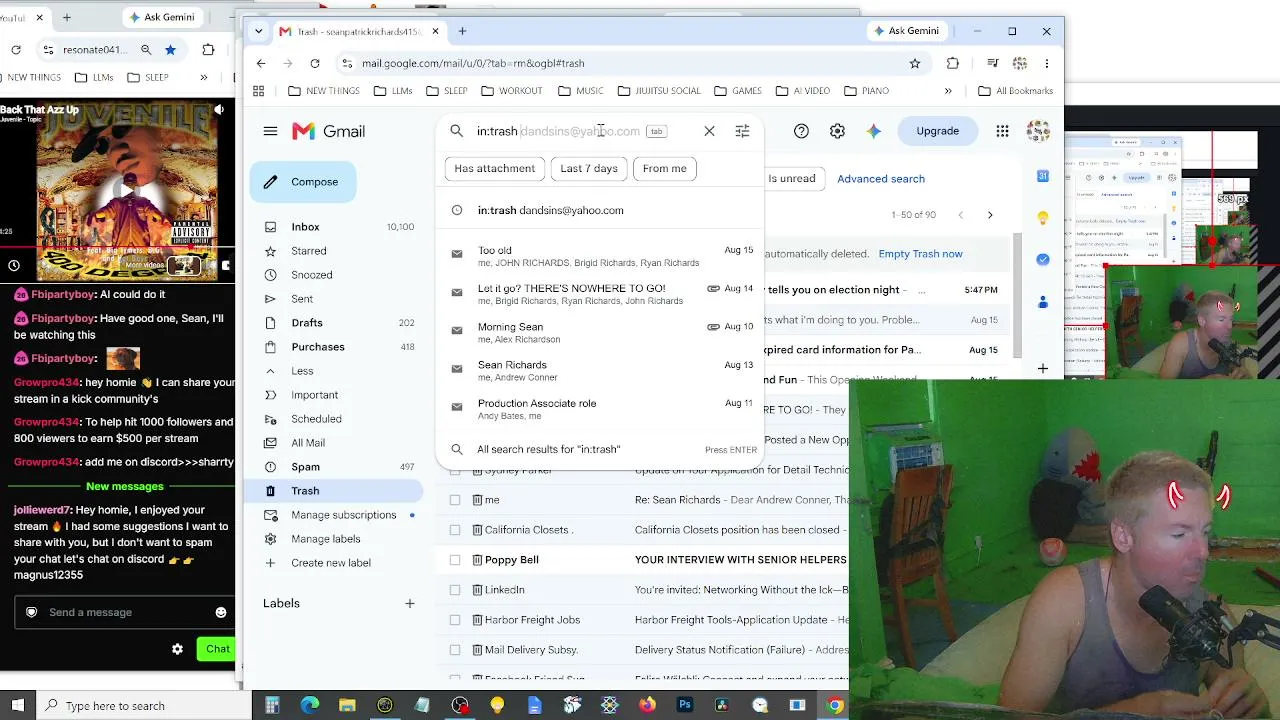
Task: Open Chrome extensions puzzle icon
Action: click(x=952, y=63)
